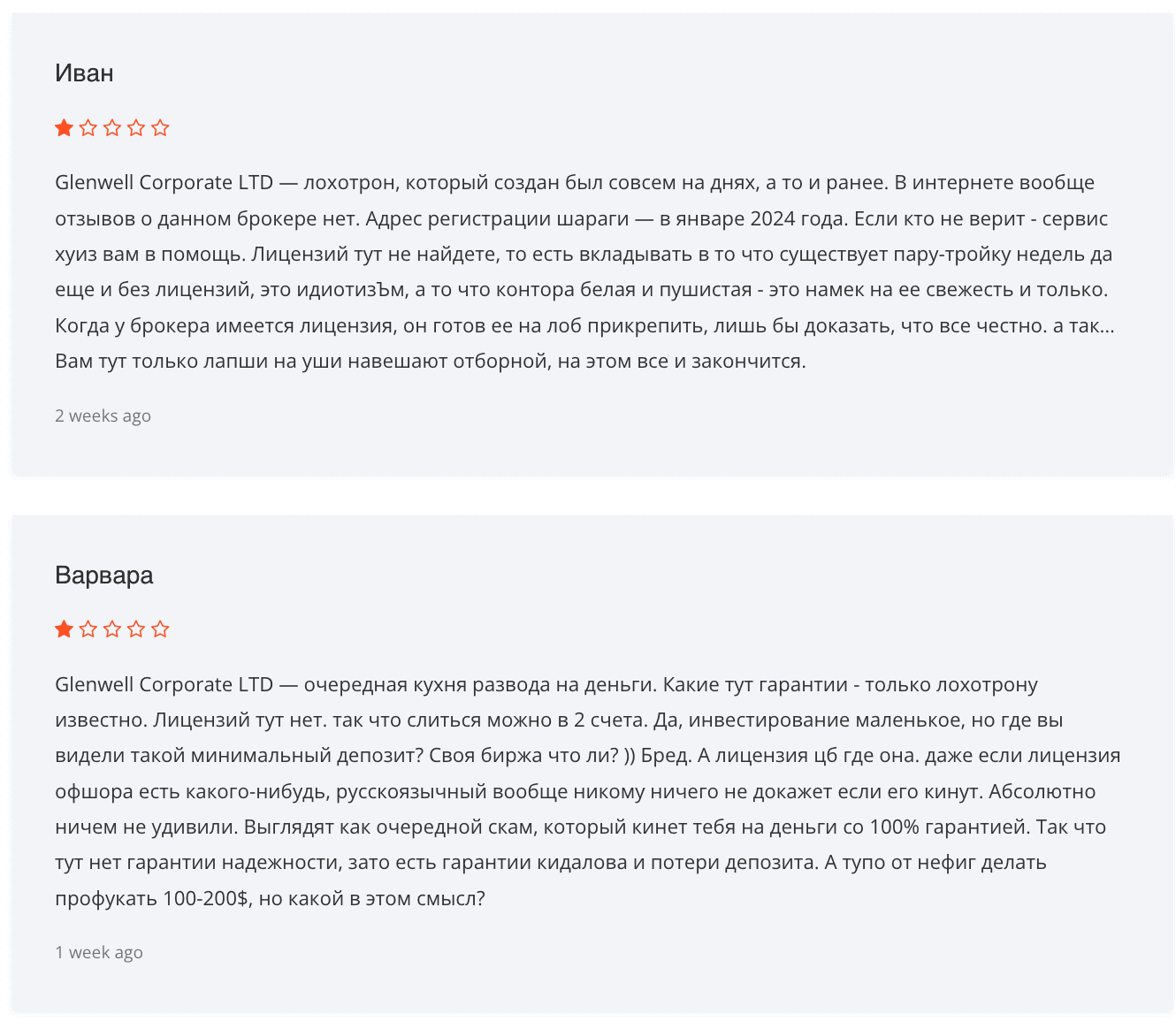
Task: Click 'Glenwell Corporate LTD' in Иван's review
Action: 164,183
